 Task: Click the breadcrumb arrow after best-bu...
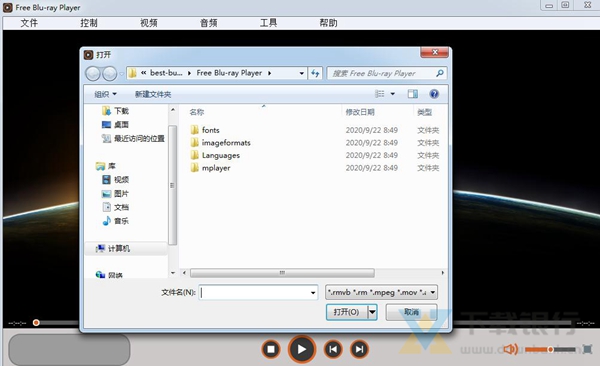(189, 73)
